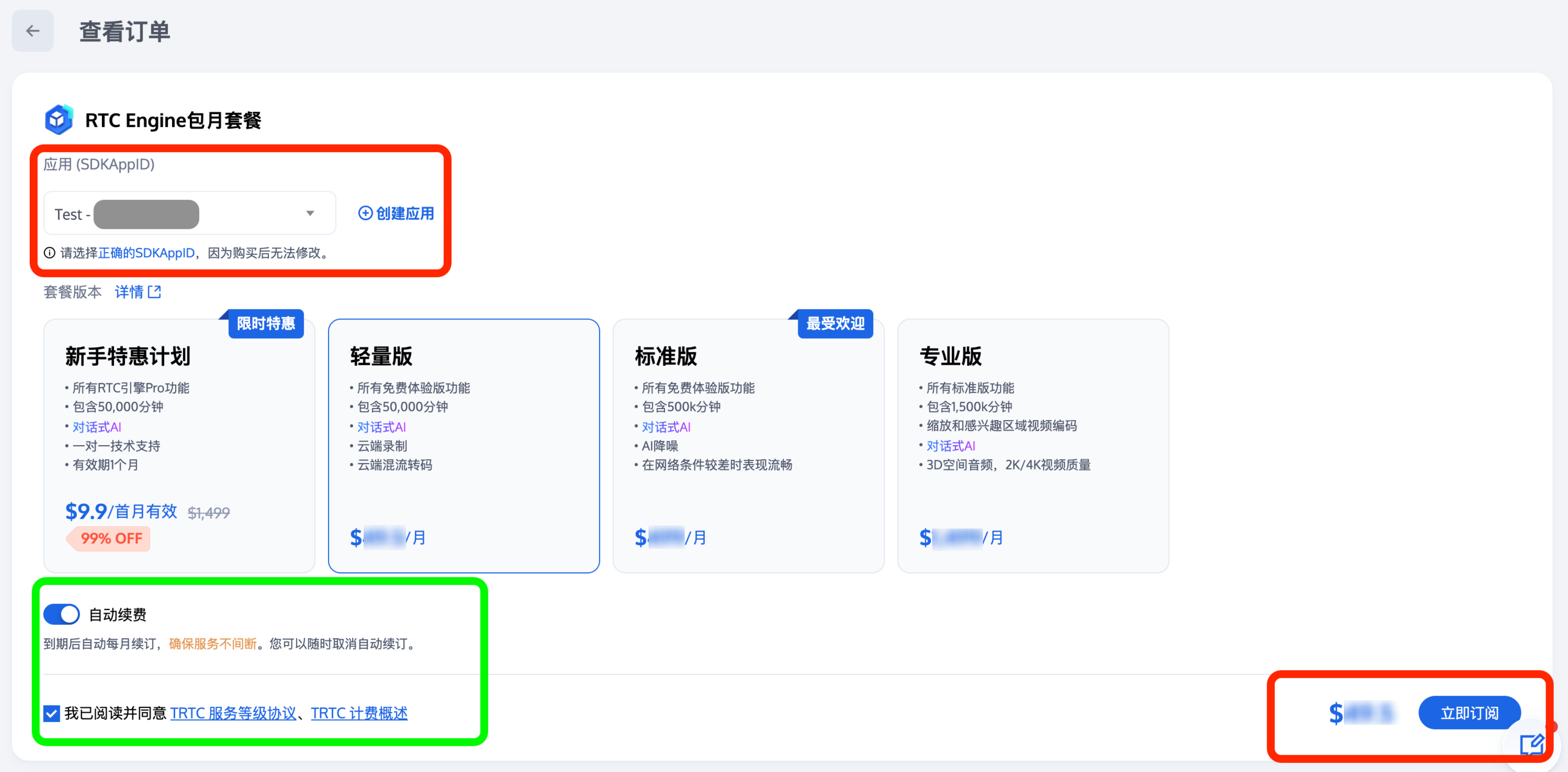Open the 正确的SDKAppID link
Viewport: 1568px width, 772px height.
pos(146,253)
